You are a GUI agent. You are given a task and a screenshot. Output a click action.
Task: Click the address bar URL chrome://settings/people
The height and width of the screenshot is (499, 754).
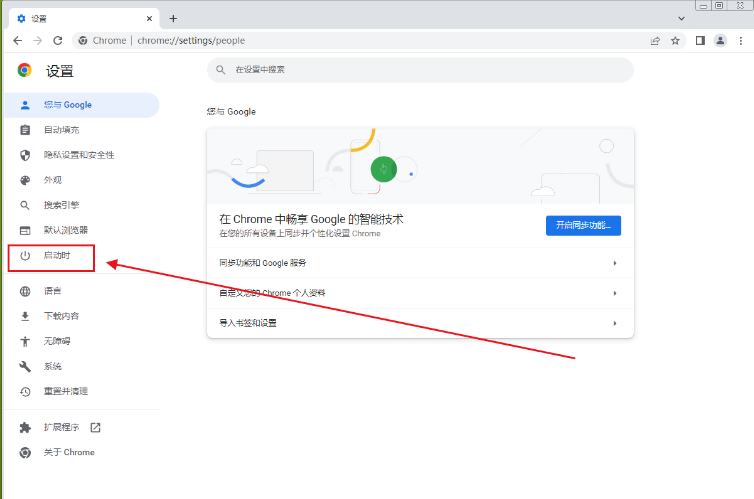click(x=191, y=41)
